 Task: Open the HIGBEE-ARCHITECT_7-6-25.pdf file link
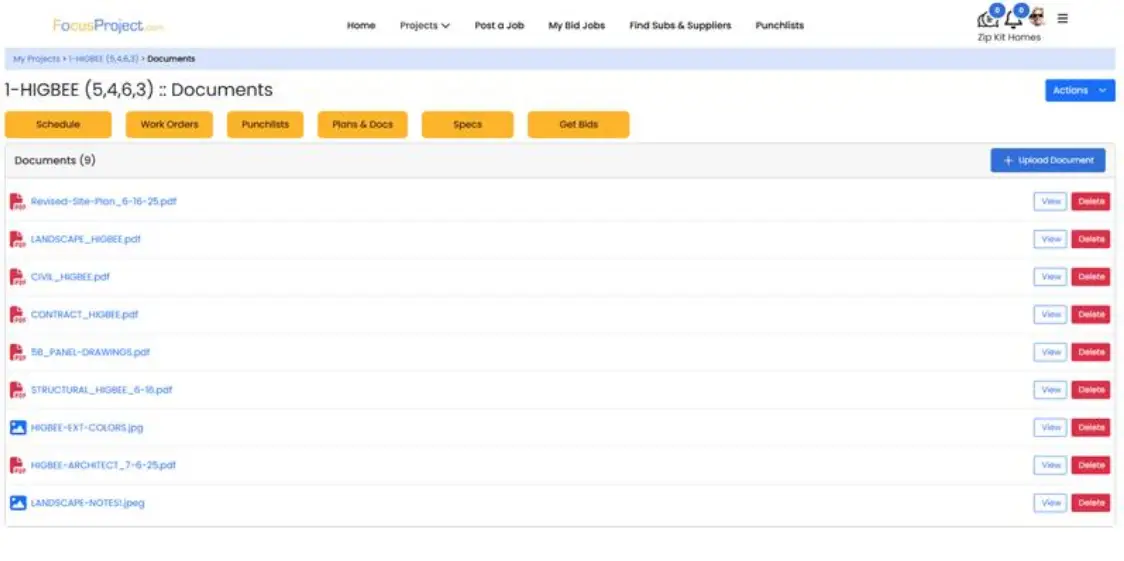[103, 465]
